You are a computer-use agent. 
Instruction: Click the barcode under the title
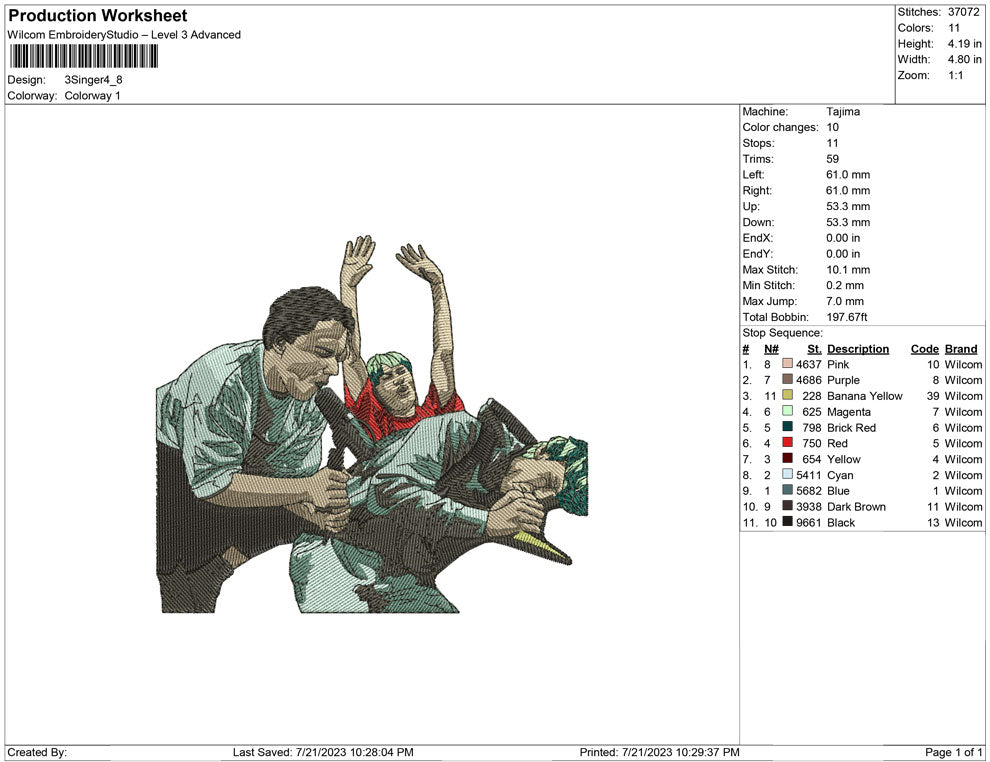[83, 56]
